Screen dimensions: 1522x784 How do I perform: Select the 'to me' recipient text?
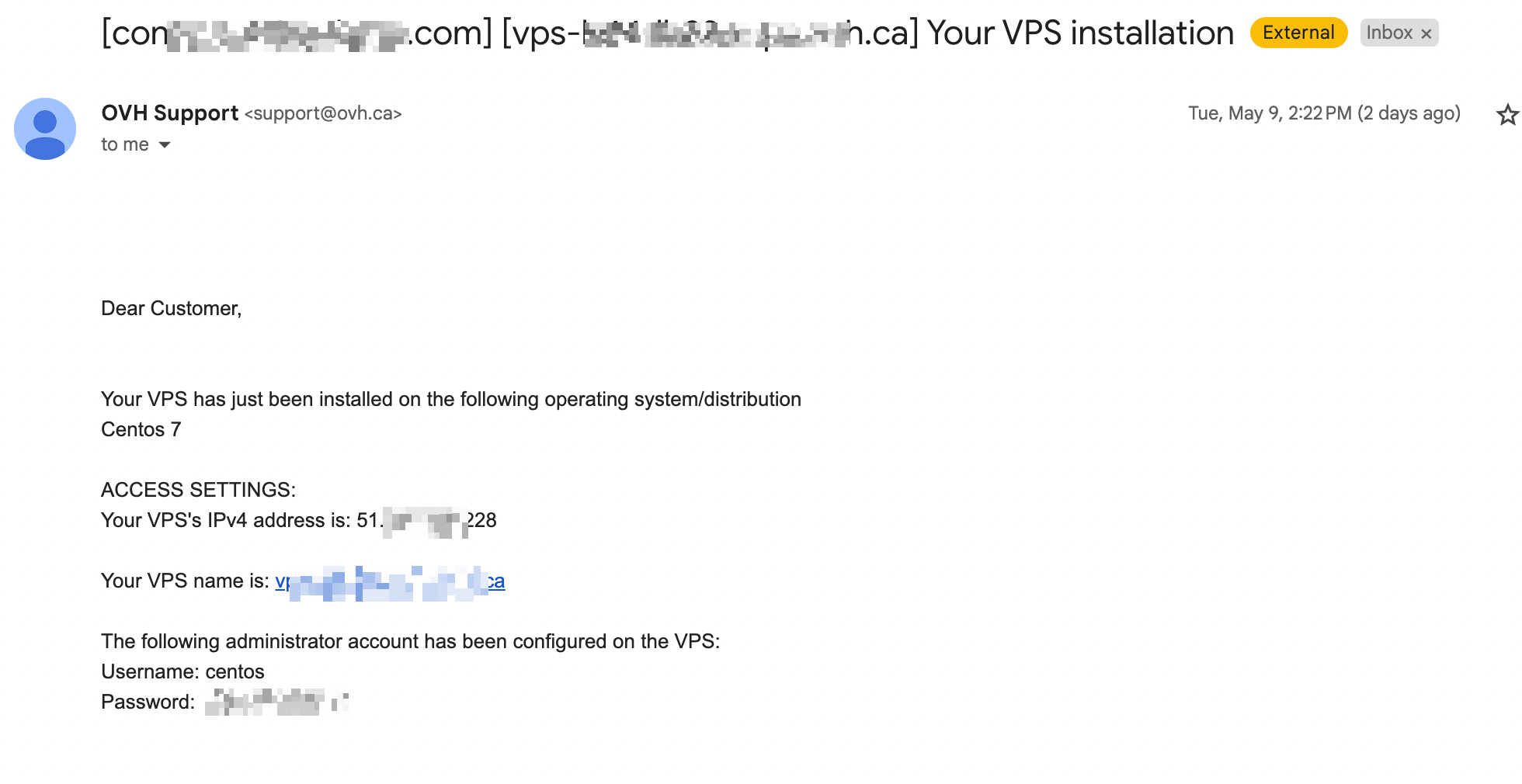click(125, 144)
